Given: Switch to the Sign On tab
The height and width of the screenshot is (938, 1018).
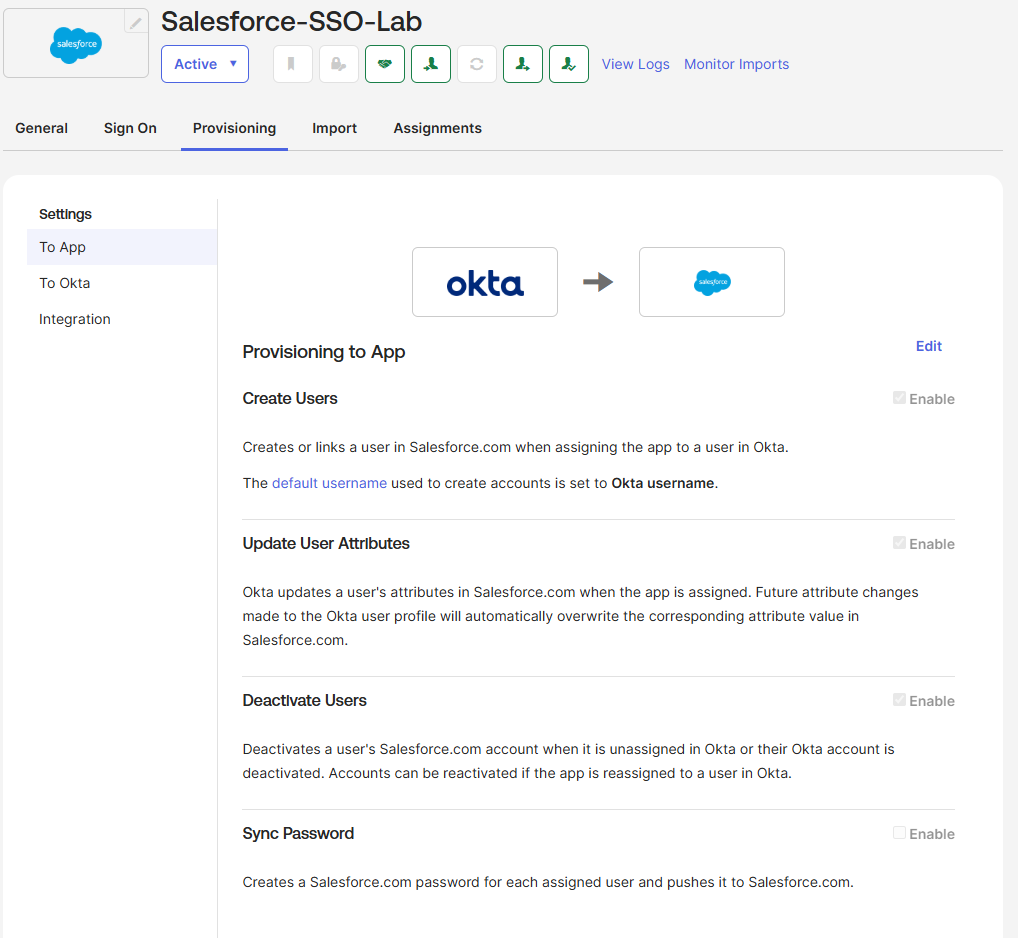Looking at the screenshot, I should (129, 128).
